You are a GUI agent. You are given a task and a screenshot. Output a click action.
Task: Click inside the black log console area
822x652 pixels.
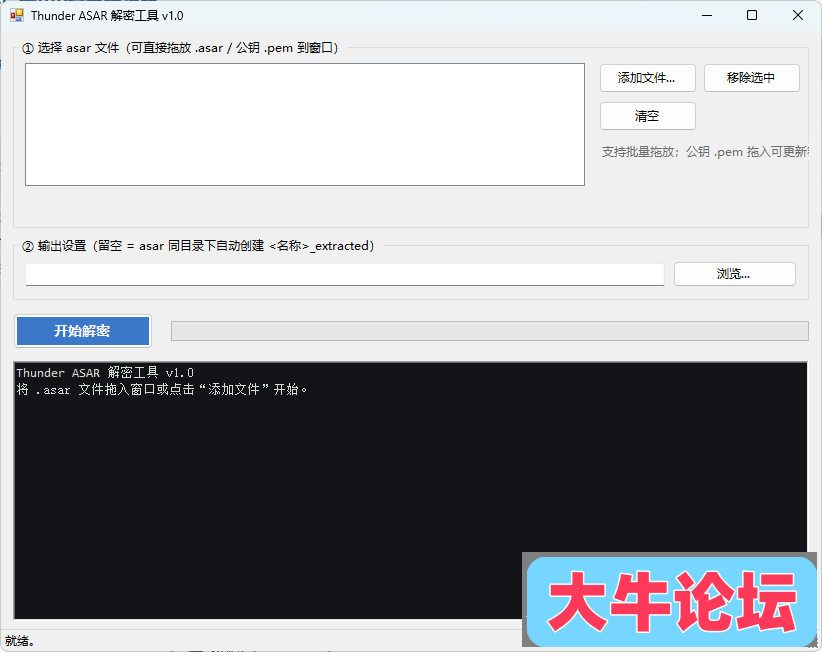410,490
